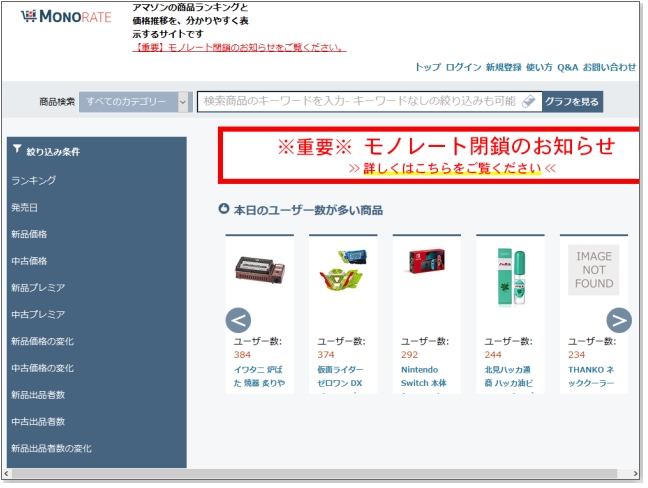Click the eraser icon in search box
The height and width of the screenshot is (488, 648).
coord(529,102)
